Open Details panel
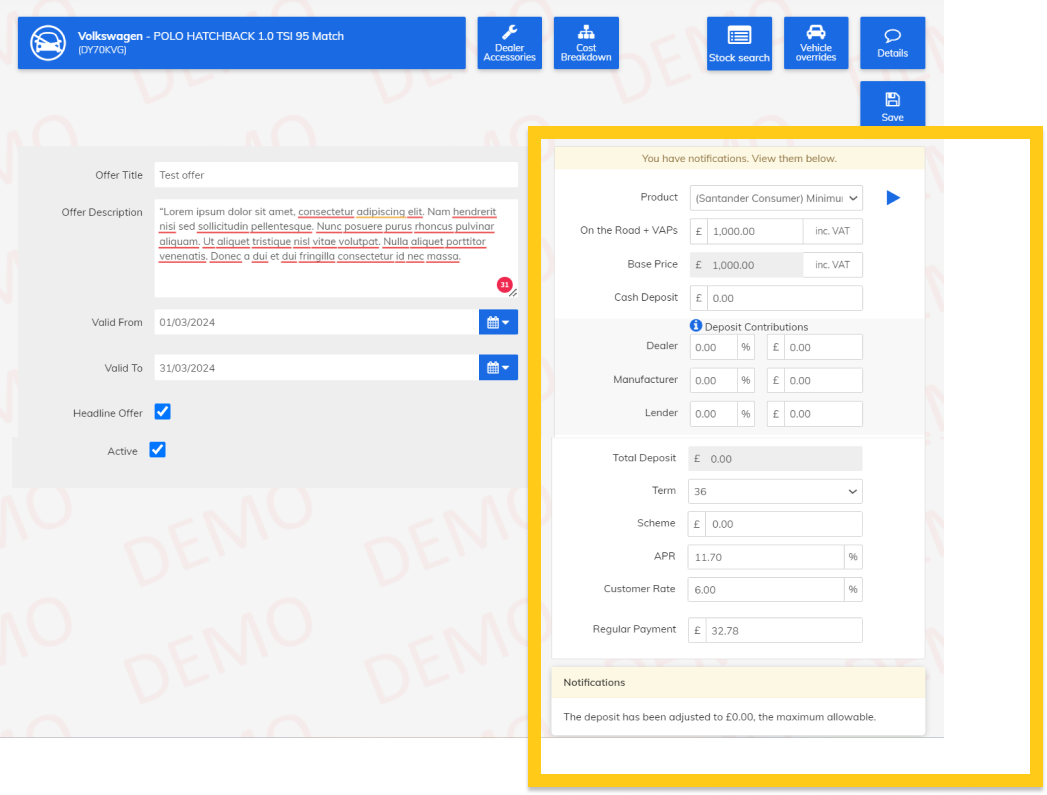Viewport: 1047px width, 795px height. coord(893,43)
